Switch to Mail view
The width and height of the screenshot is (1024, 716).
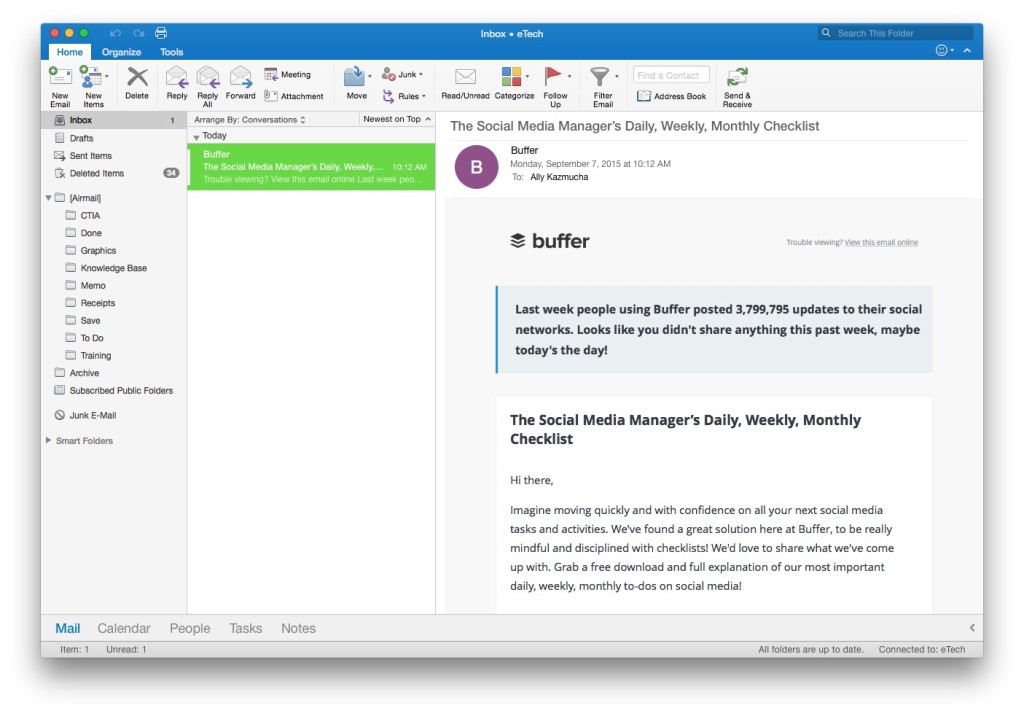click(68, 628)
